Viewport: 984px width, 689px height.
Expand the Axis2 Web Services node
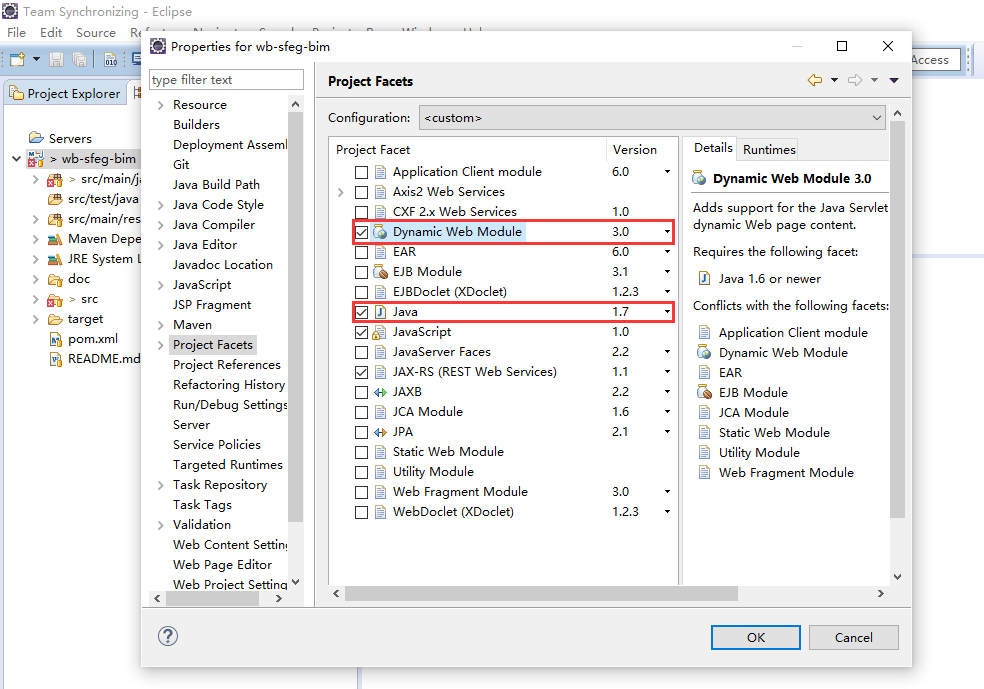(x=341, y=192)
